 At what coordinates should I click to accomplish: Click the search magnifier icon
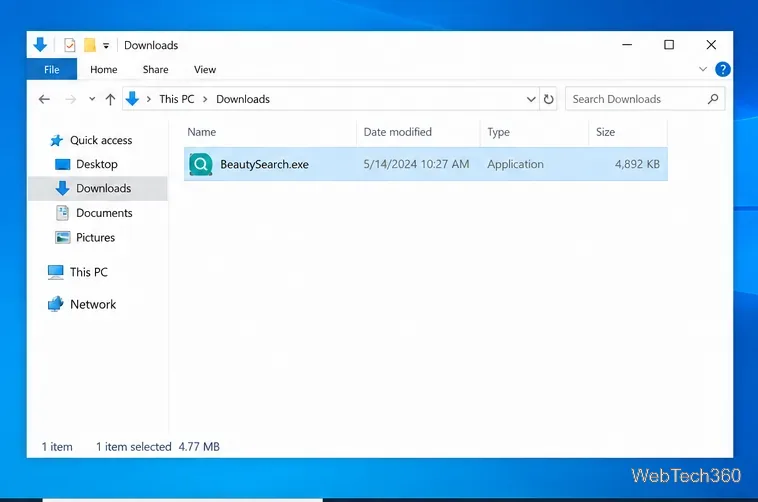pos(713,99)
